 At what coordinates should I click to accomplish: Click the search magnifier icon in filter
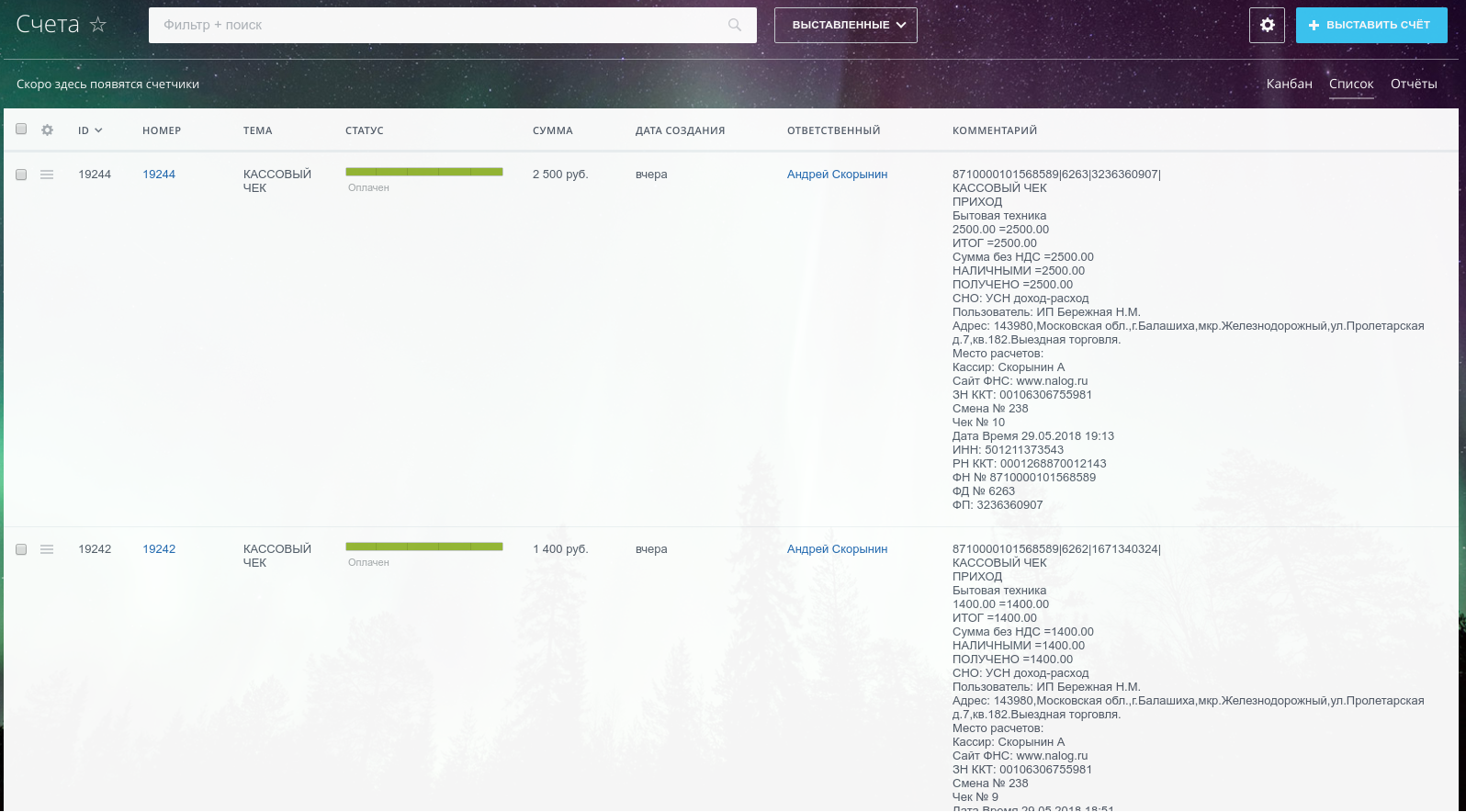click(735, 25)
